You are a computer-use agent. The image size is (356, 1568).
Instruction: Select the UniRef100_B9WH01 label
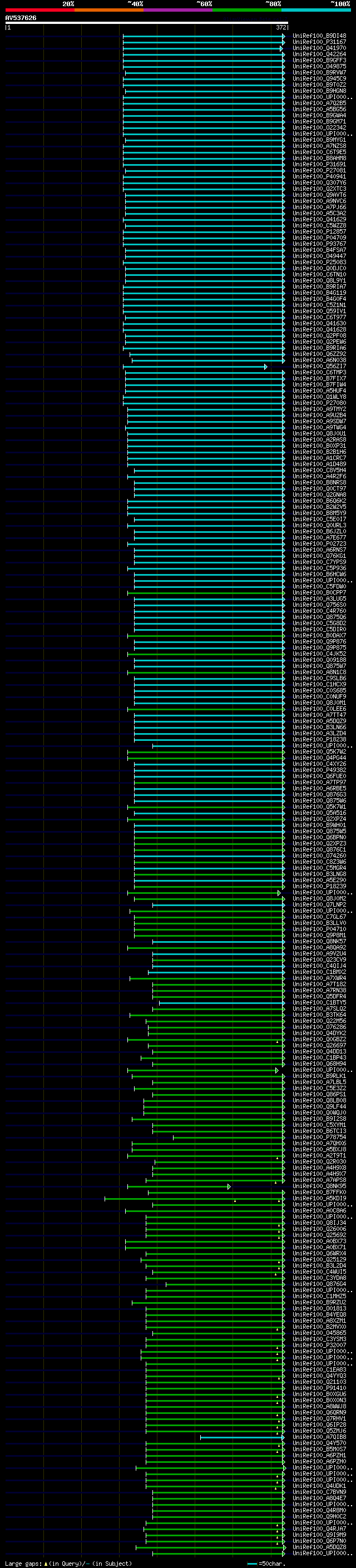click(319, 825)
